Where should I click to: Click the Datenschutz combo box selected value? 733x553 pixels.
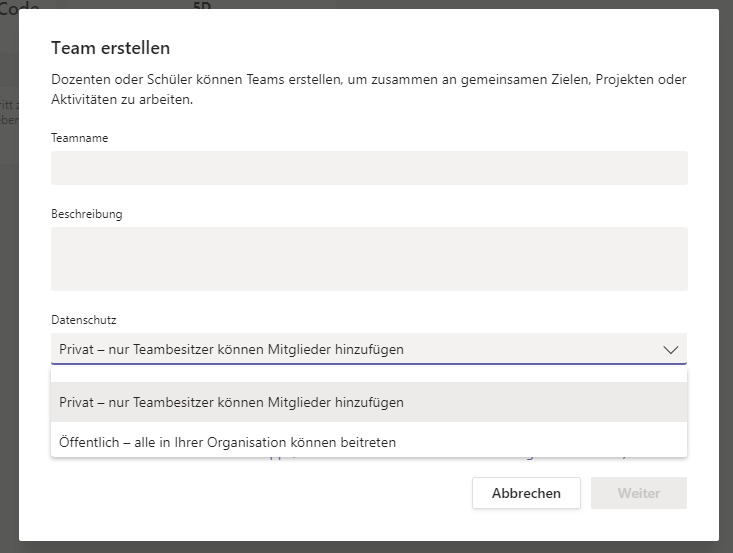coord(232,349)
